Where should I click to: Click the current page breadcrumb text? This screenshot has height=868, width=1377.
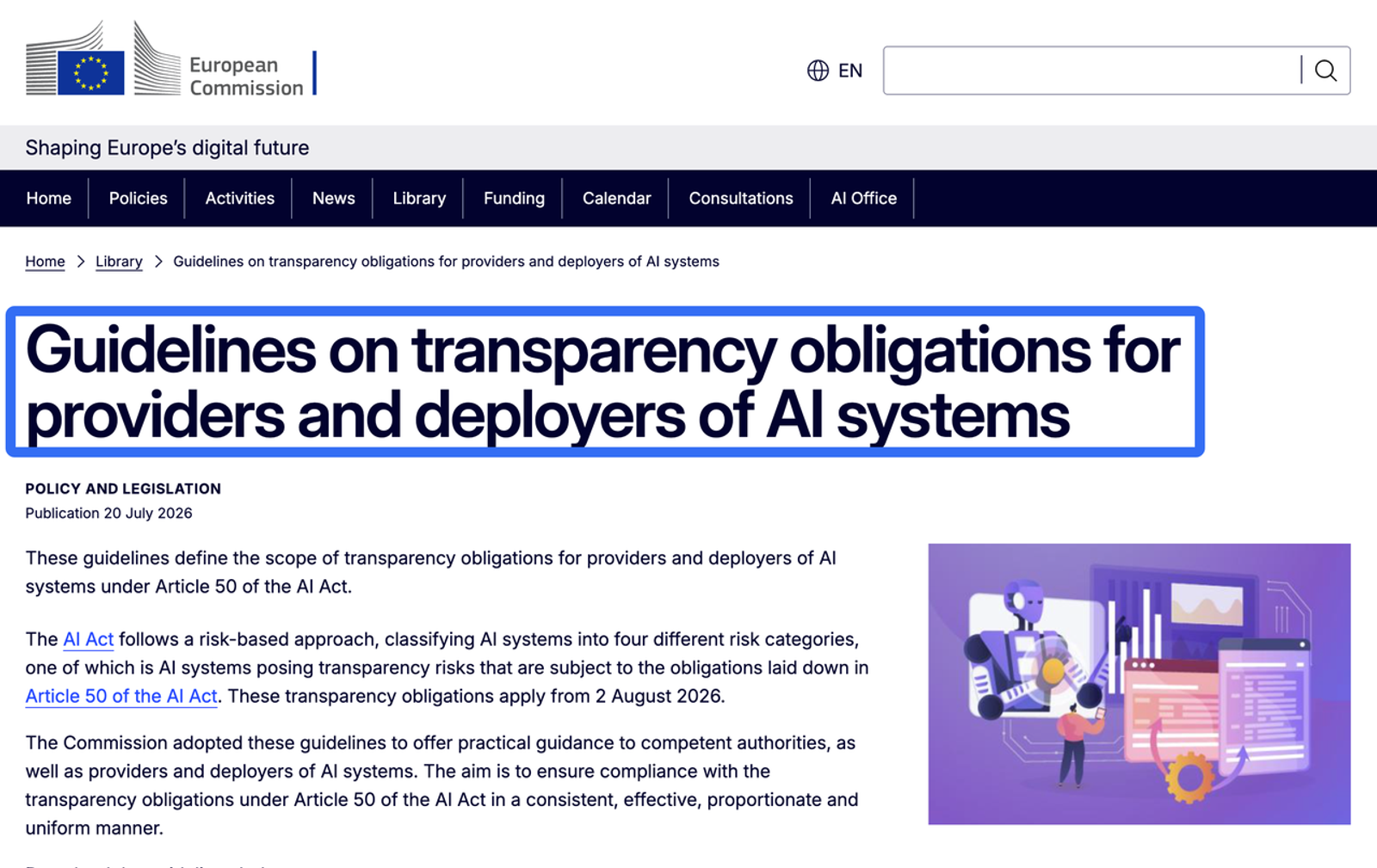point(446,262)
